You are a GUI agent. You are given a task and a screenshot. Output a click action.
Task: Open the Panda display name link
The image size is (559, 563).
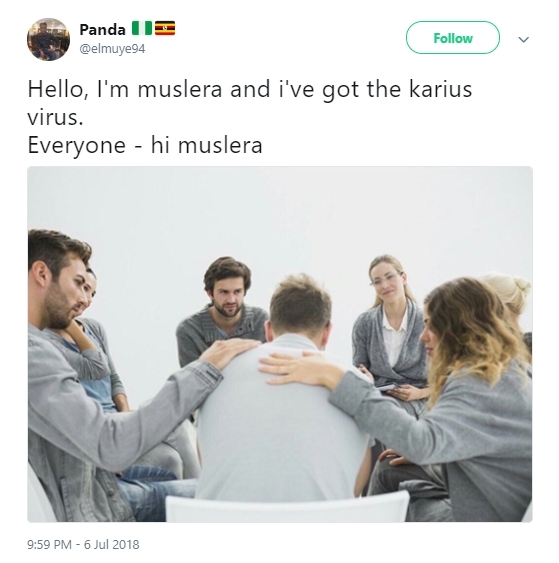102,29
